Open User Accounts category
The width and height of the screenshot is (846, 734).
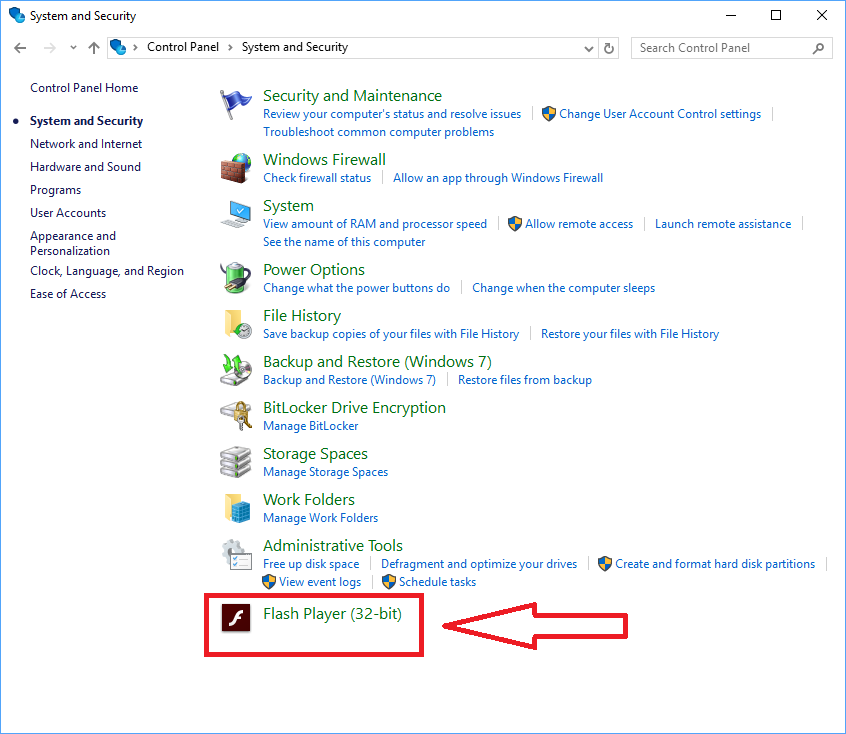68,213
